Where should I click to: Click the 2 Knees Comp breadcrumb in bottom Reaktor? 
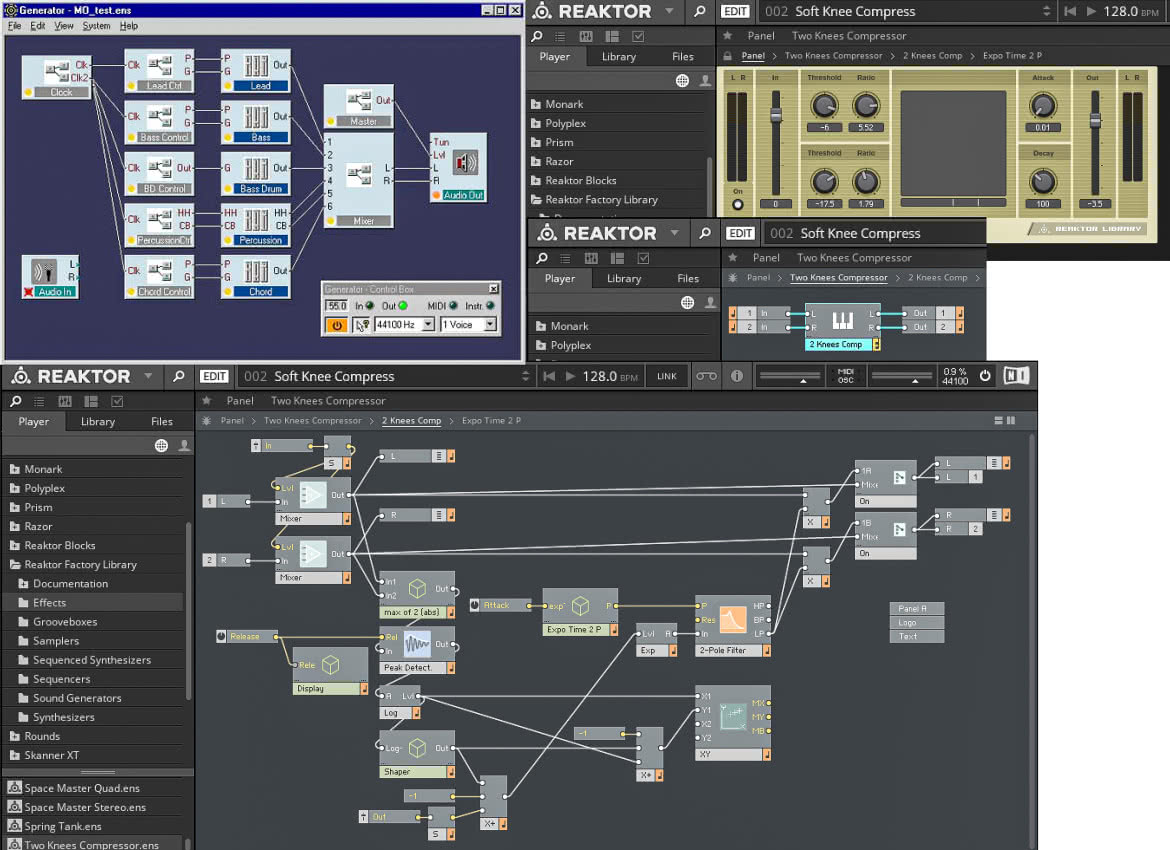(x=411, y=421)
